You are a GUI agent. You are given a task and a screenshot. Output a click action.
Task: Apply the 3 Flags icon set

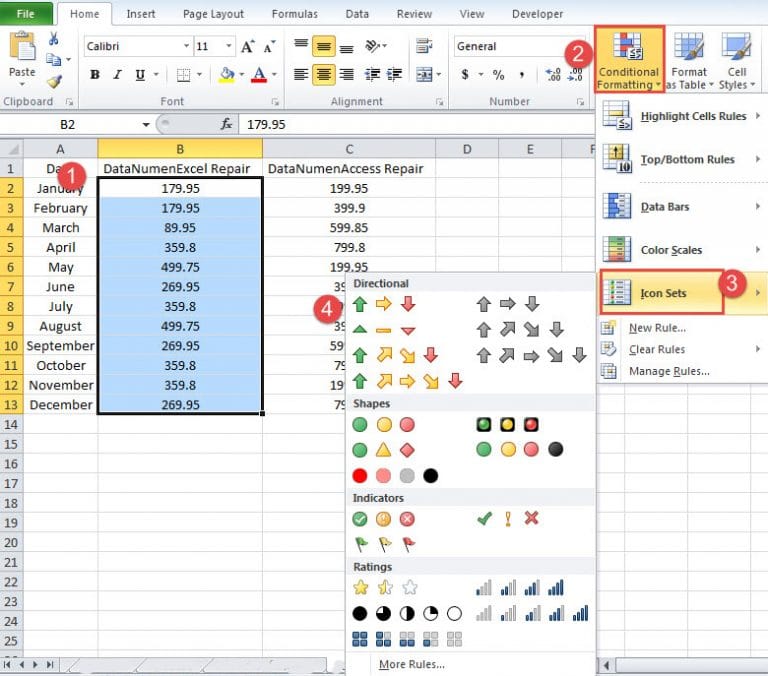[383, 544]
